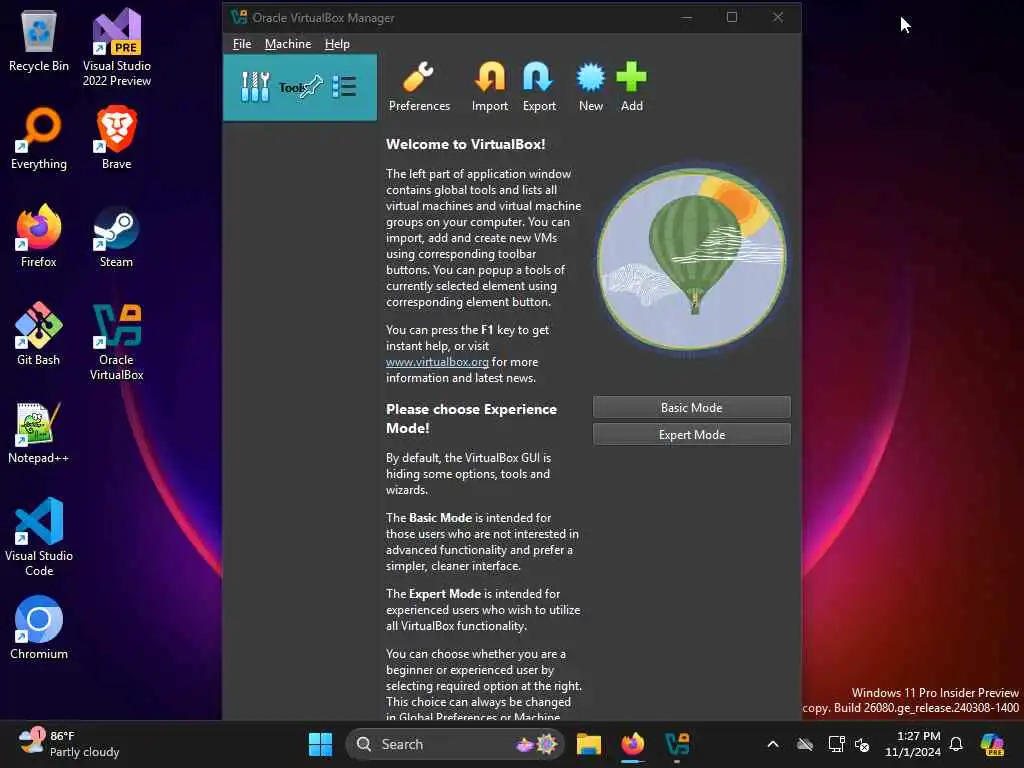1024x768 pixels.
Task: Open File Explorer from taskbar
Action: (x=588, y=744)
